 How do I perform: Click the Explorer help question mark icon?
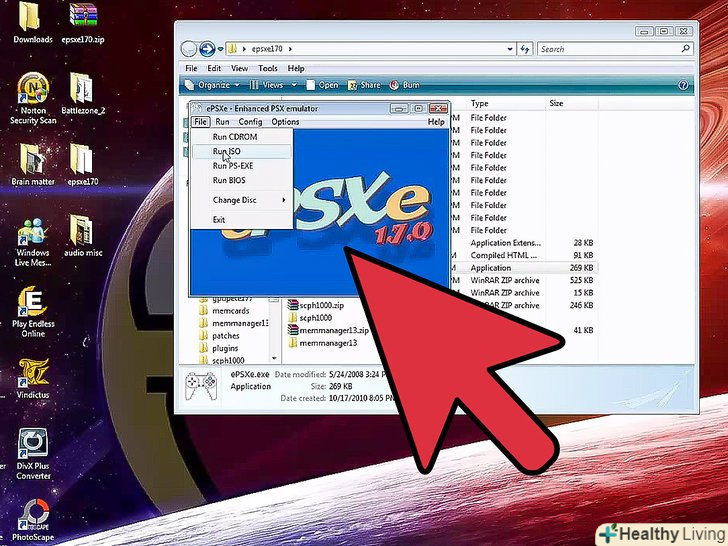pos(683,86)
